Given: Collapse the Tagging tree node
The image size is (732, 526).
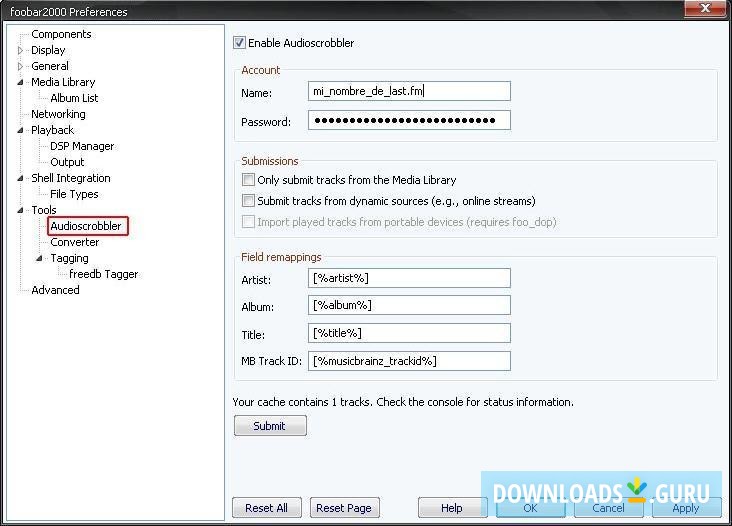Looking at the screenshot, I should (x=39, y=258).
